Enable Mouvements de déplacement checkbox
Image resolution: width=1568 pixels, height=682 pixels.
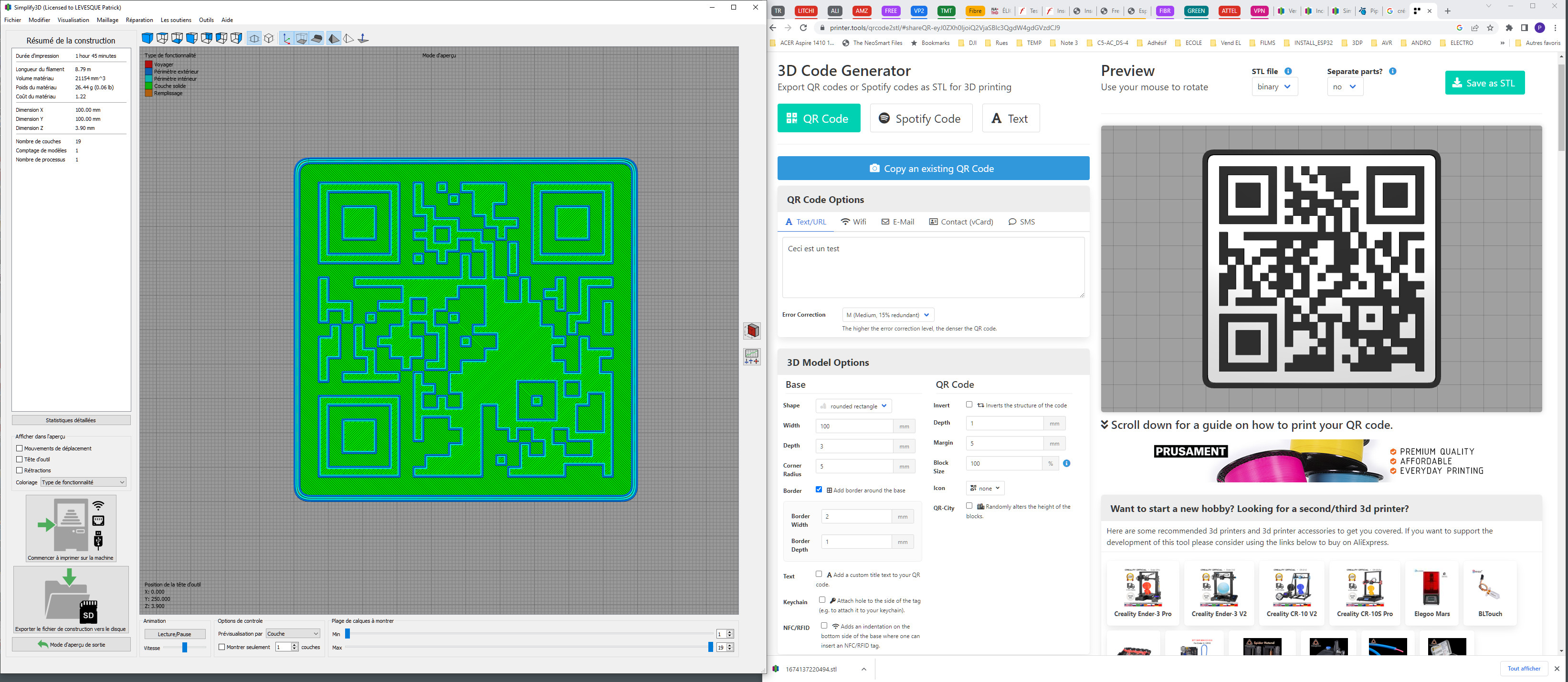coord(20,448)
